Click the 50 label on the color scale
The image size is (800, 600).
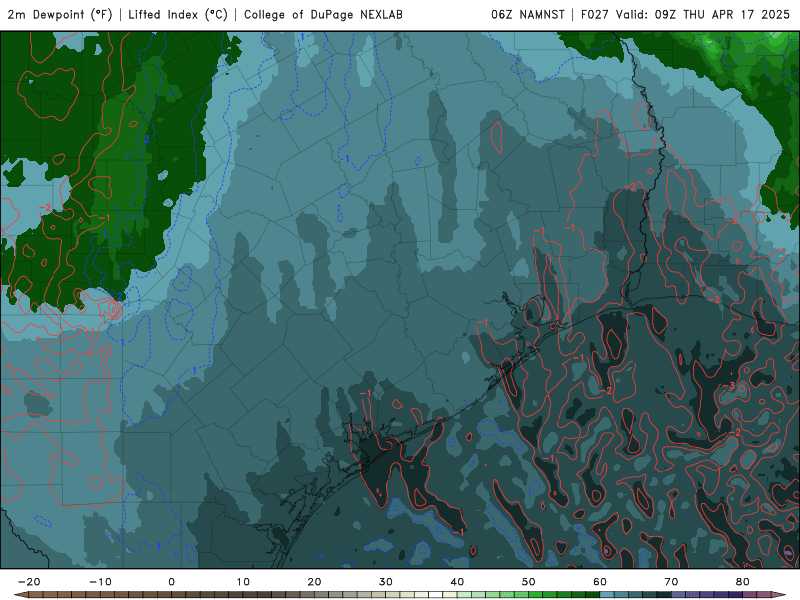[x=529, y=582]
